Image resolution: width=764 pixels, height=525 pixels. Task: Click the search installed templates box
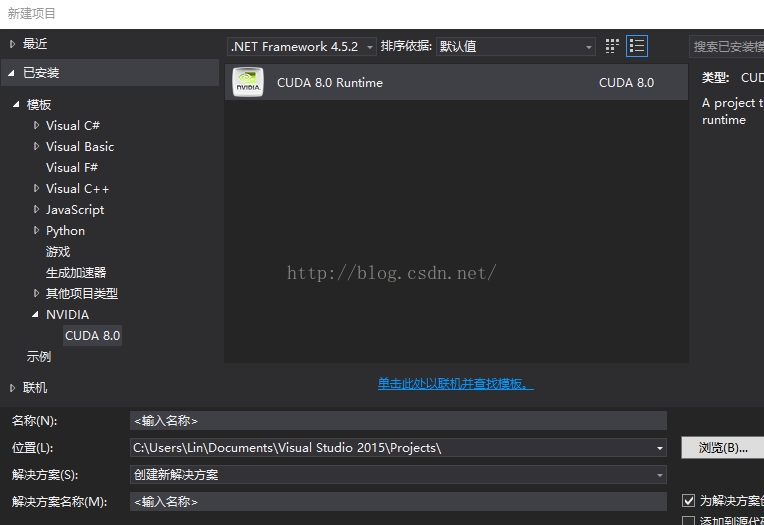tap(726, 47)
